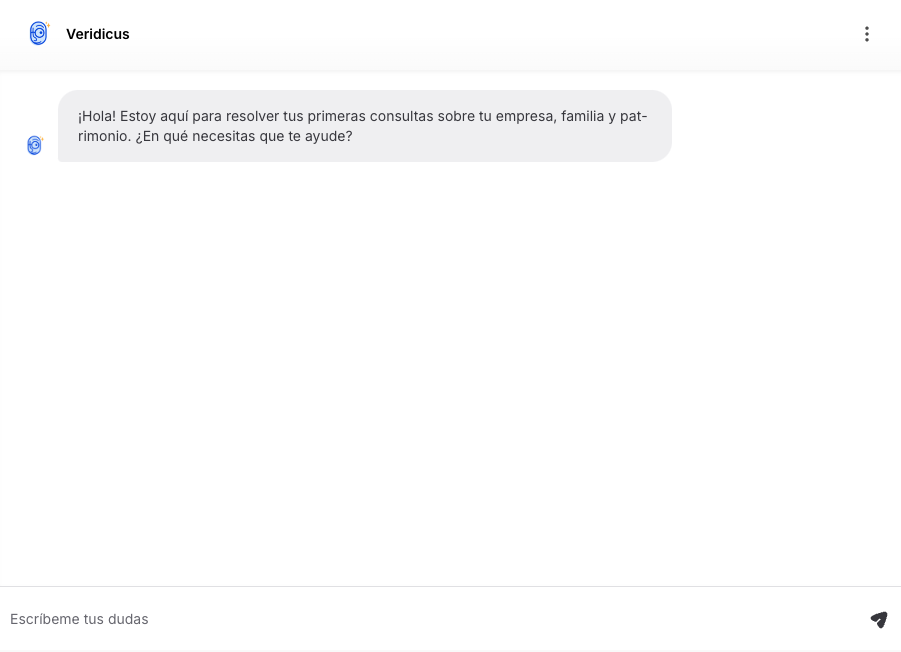Submit the question using the send icon
The height and width of the screenshot is (652, 901).
click(879, 619)
